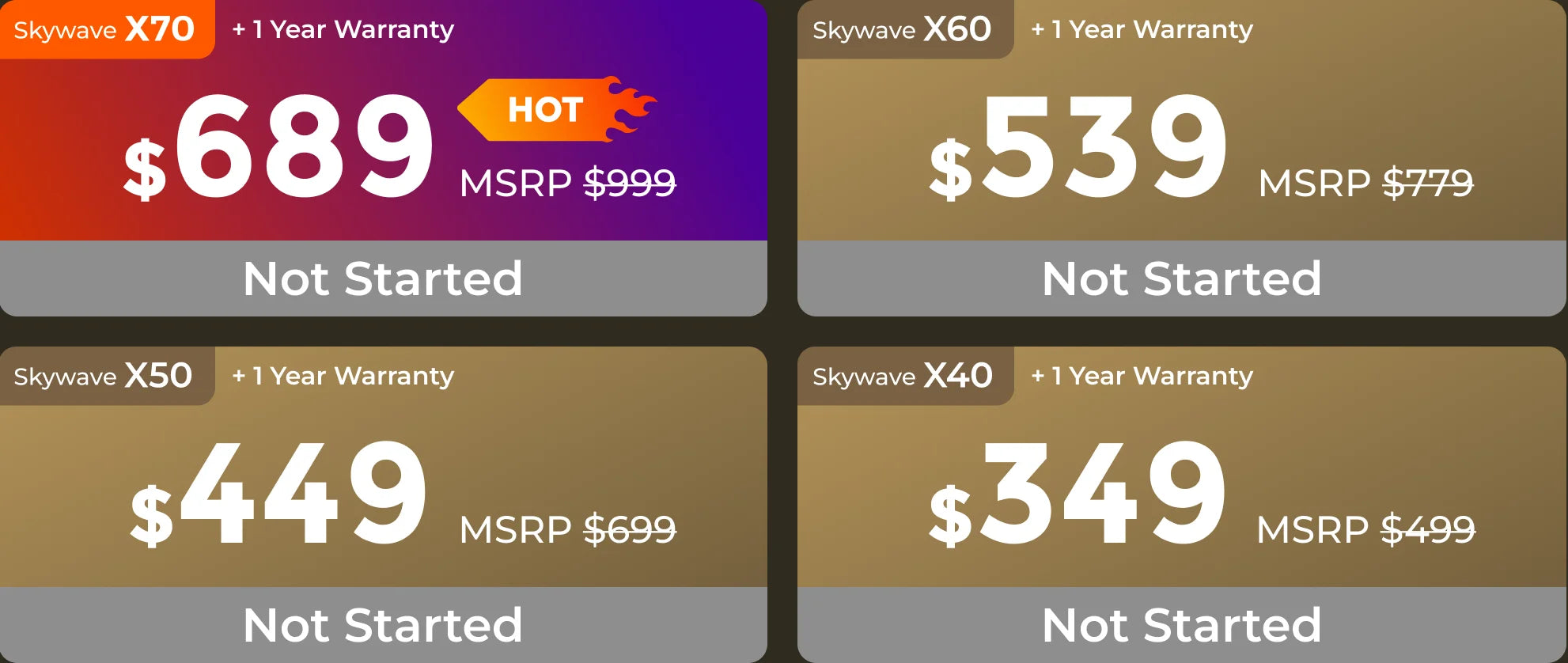1568x663 pixels.
Task: Click X70 + 1 Year Warranty text
Action: (x=343, y=29)
